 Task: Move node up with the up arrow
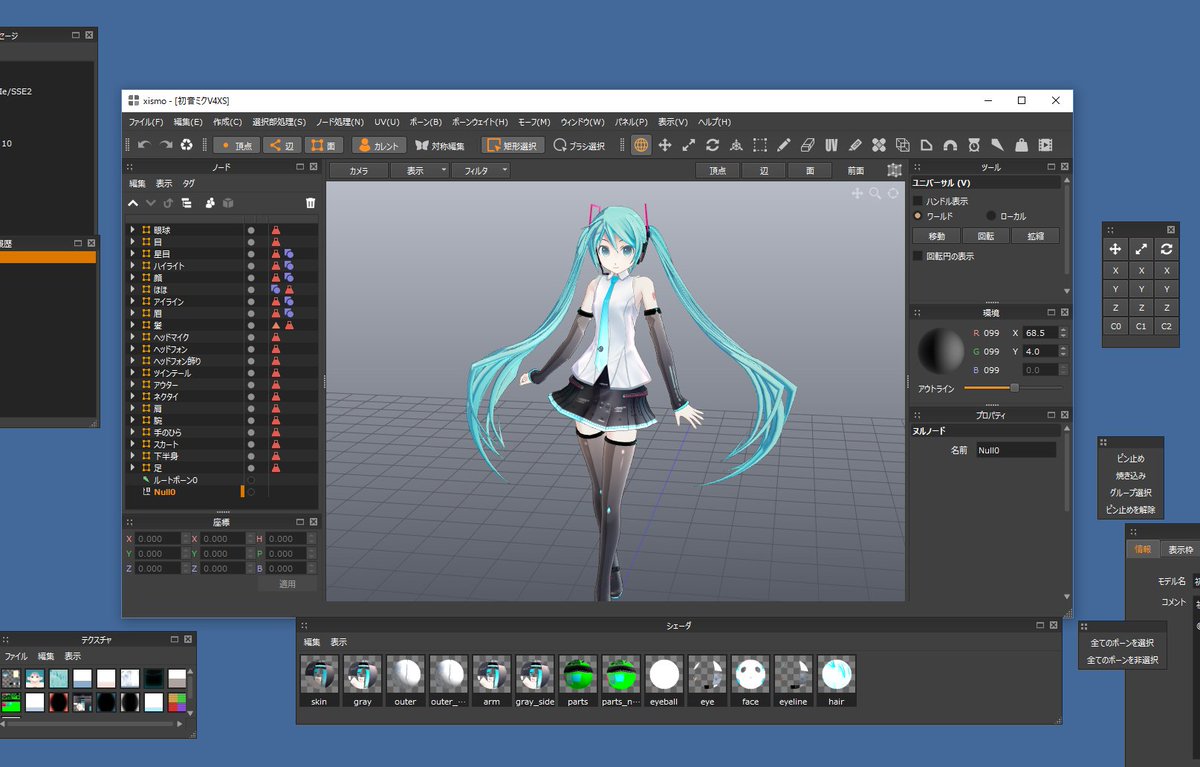(133, 203)
